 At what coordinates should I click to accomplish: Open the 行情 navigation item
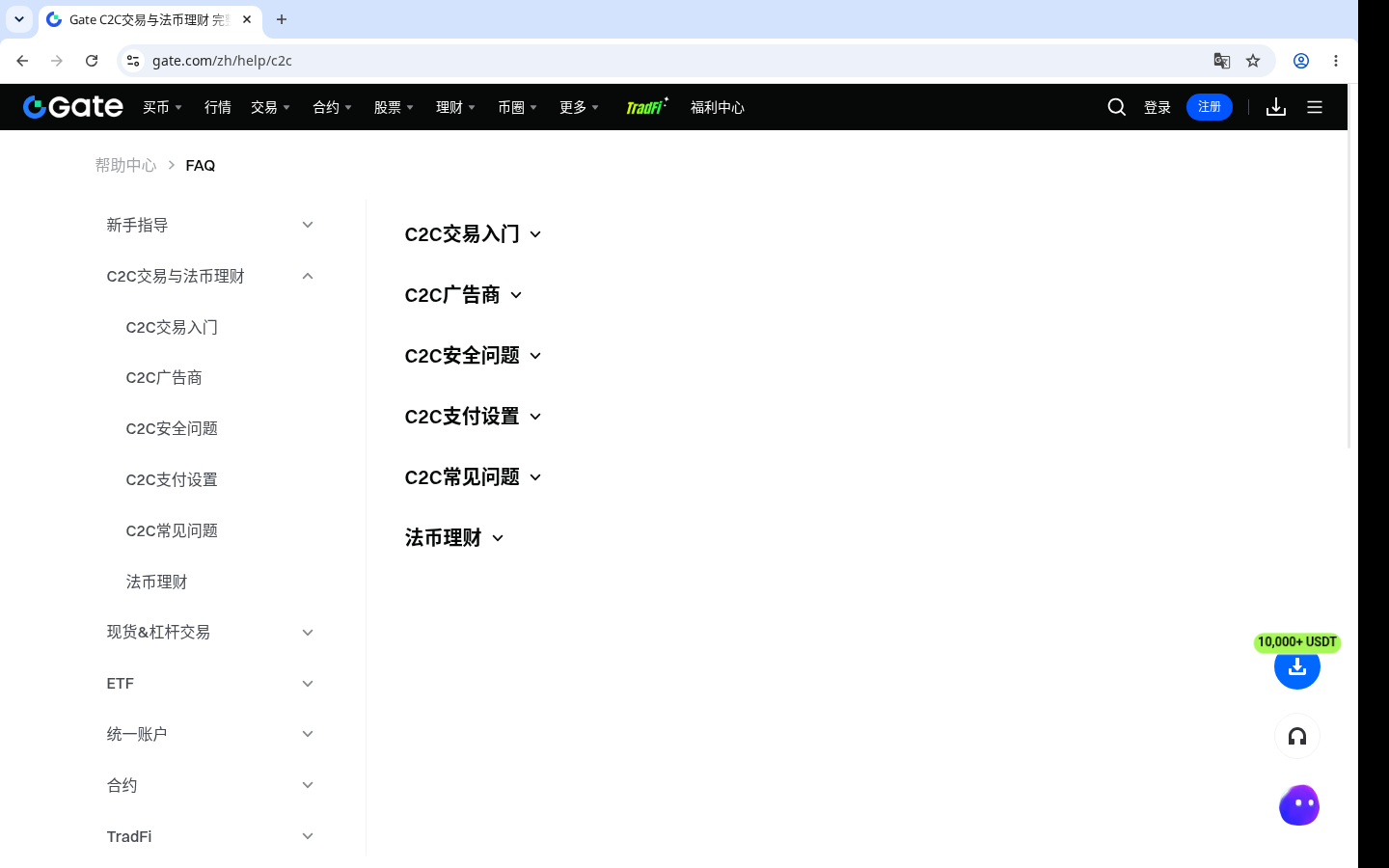pos(218,107)
